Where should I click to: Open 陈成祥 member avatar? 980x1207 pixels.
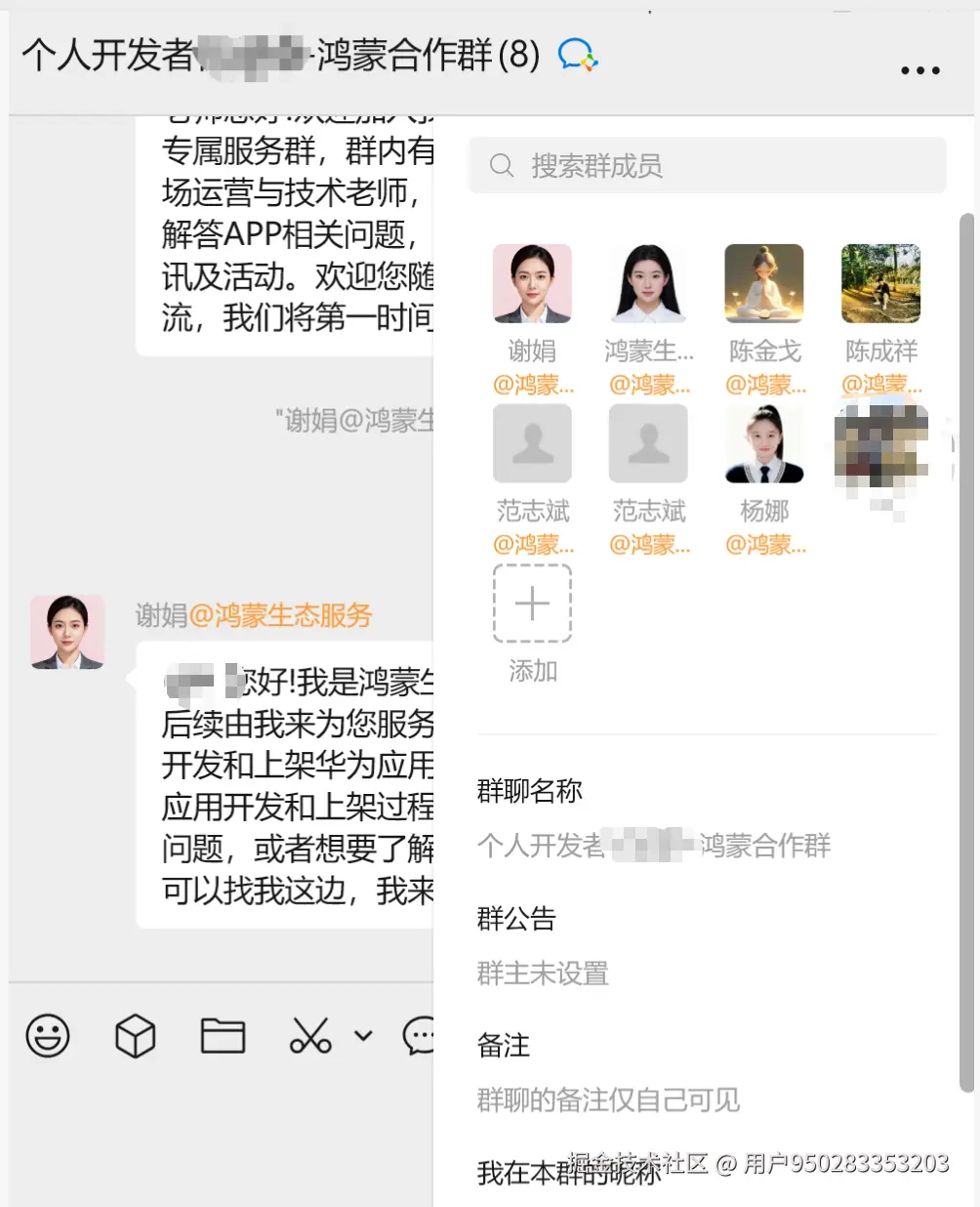(x=880, y=283)
